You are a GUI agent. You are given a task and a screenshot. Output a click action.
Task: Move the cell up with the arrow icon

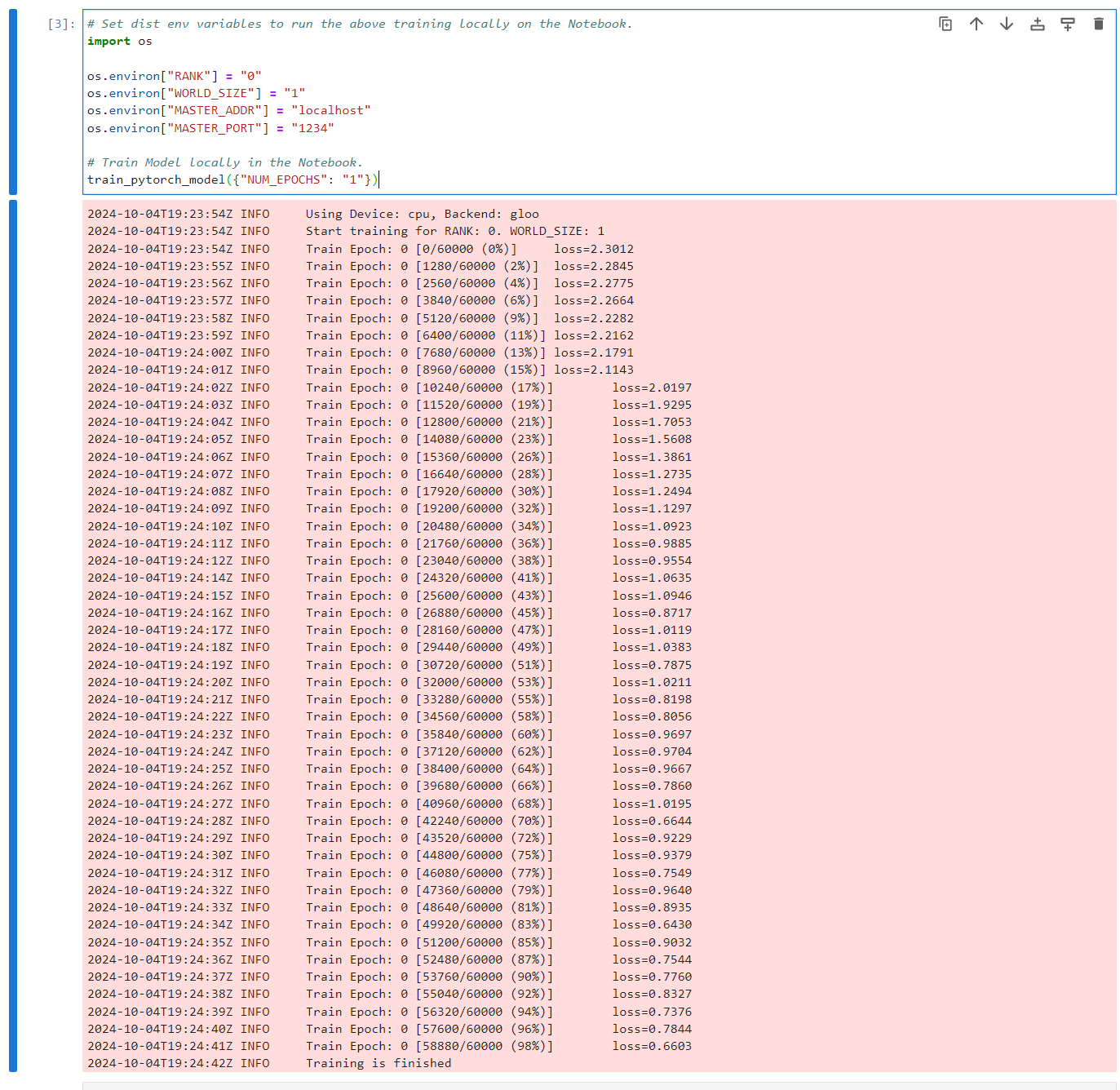(976, 24)
